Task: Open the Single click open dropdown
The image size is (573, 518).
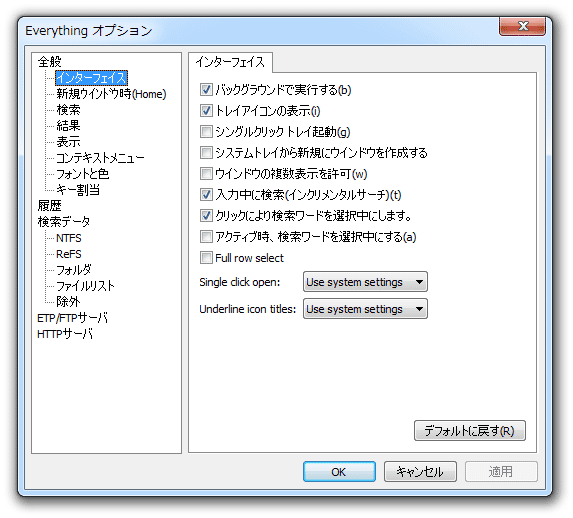Action: point(365,282)
